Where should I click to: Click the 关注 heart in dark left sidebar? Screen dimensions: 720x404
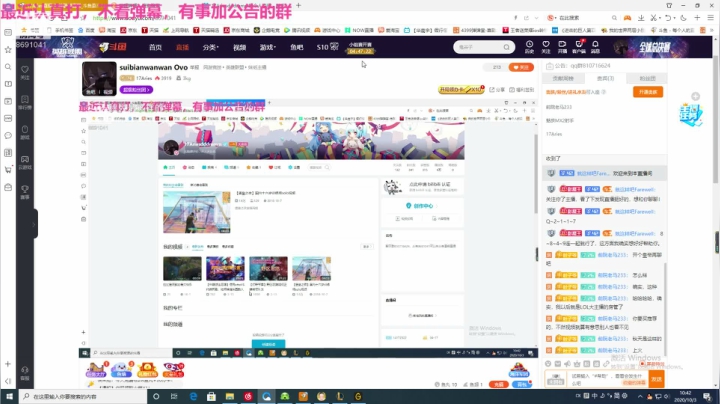coord(25,72)
